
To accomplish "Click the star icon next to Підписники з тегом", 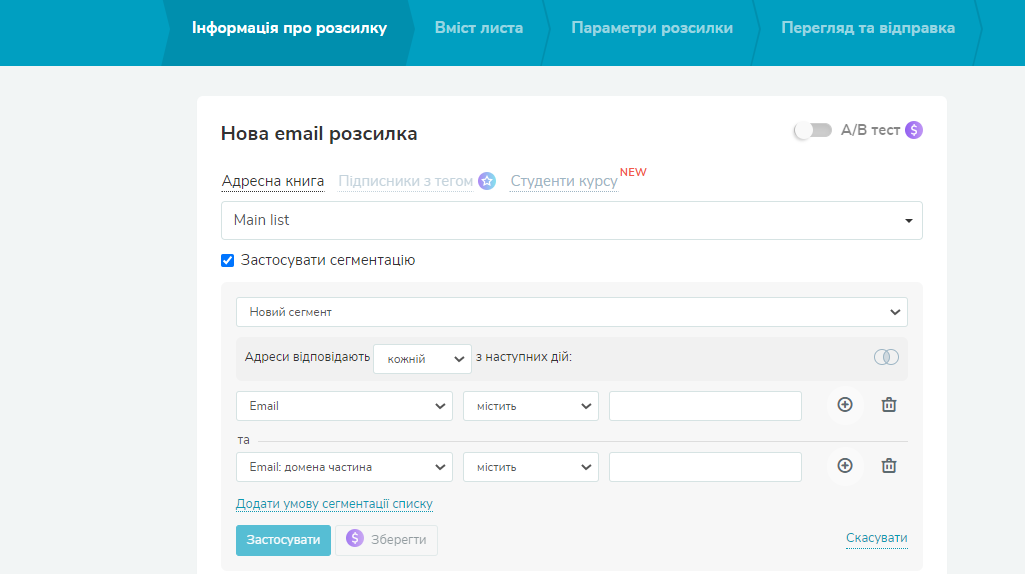I will [487, 181].
